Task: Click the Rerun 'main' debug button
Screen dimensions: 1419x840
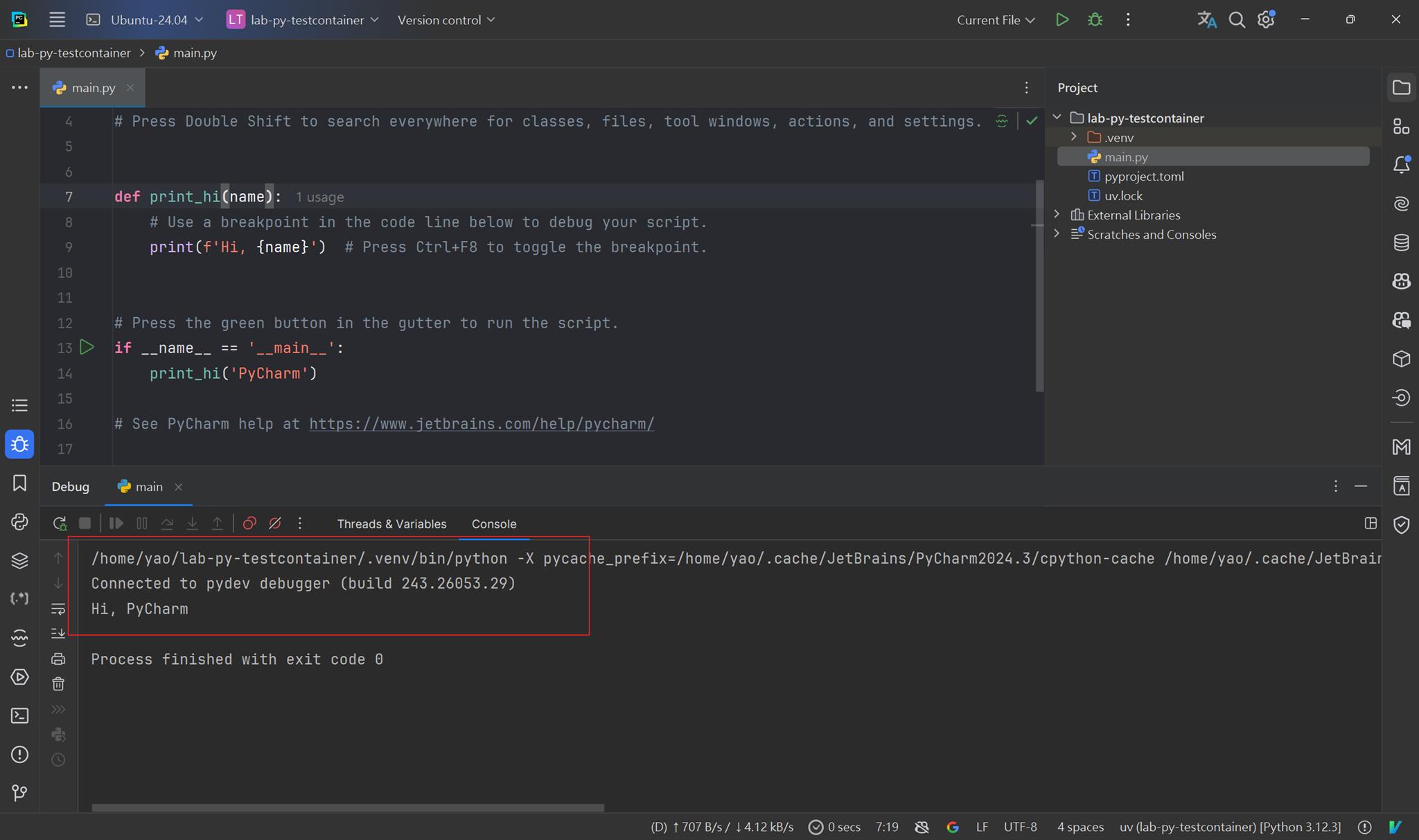Action: click(60, 524)
